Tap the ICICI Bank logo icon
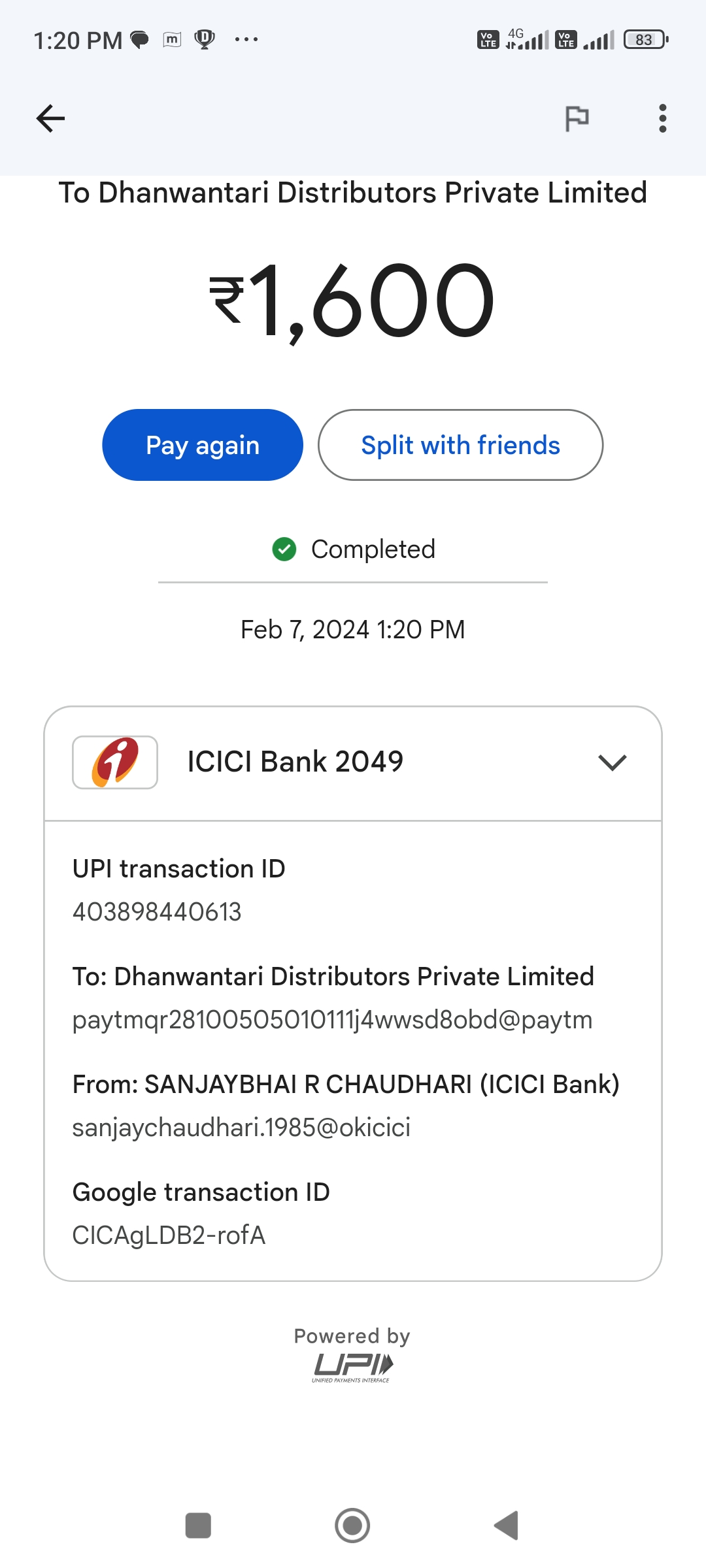The height and width of the screenshot is (1568, 706). (115, 762)
